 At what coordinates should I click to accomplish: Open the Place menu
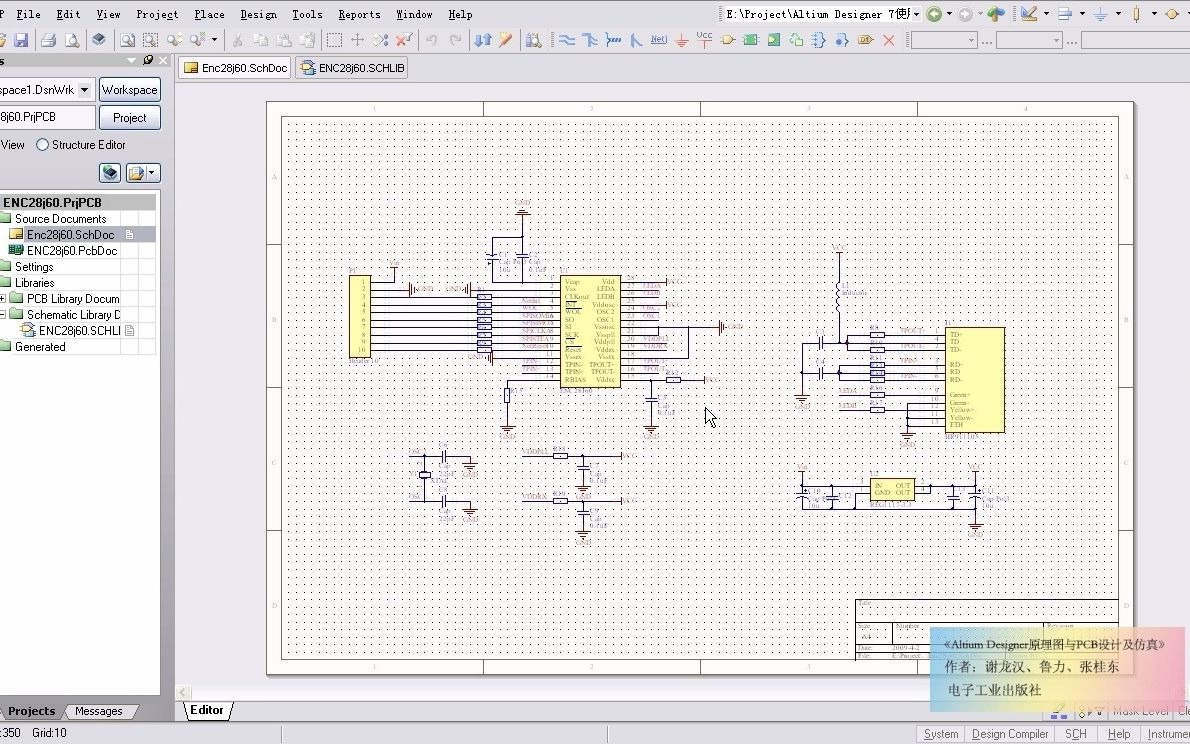pos(209,14)
